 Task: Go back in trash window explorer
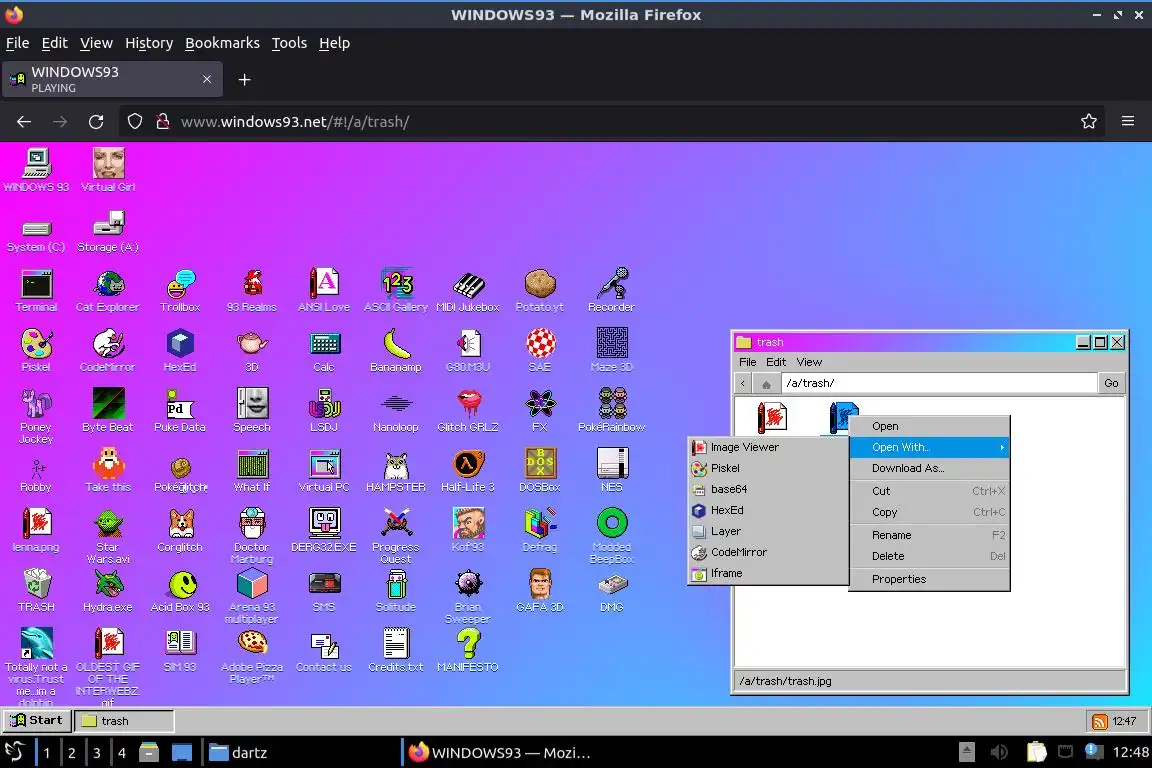point(743,383)
